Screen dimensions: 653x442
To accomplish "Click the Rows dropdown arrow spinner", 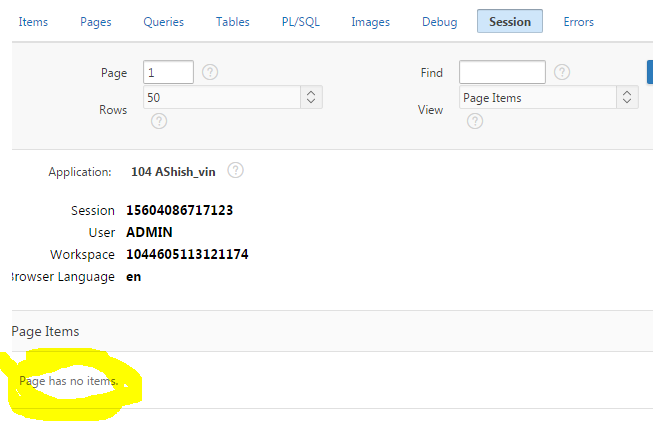I will 310,97.
